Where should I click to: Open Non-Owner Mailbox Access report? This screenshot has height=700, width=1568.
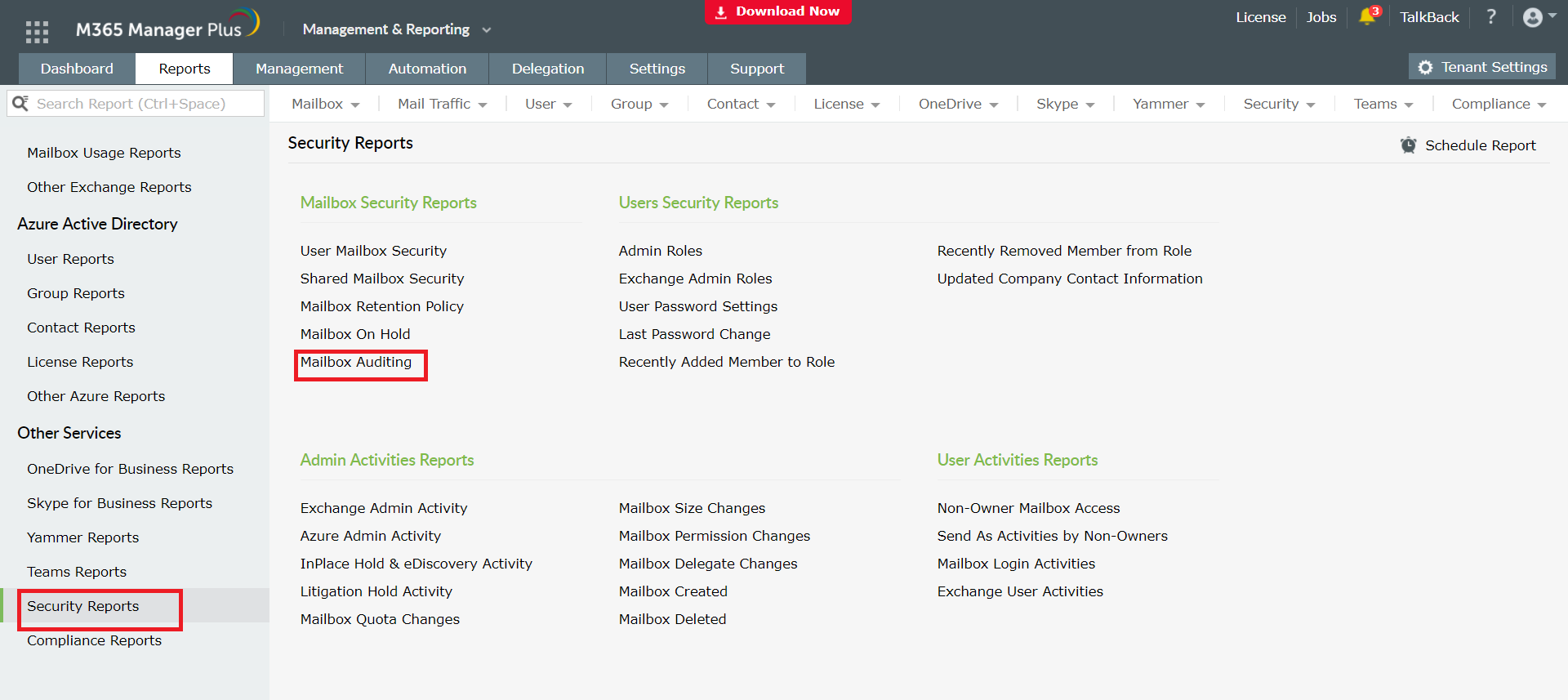point(1029,508)
